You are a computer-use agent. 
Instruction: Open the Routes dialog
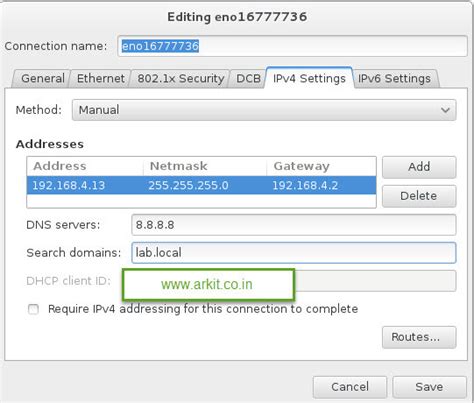(x=419, y=337)
